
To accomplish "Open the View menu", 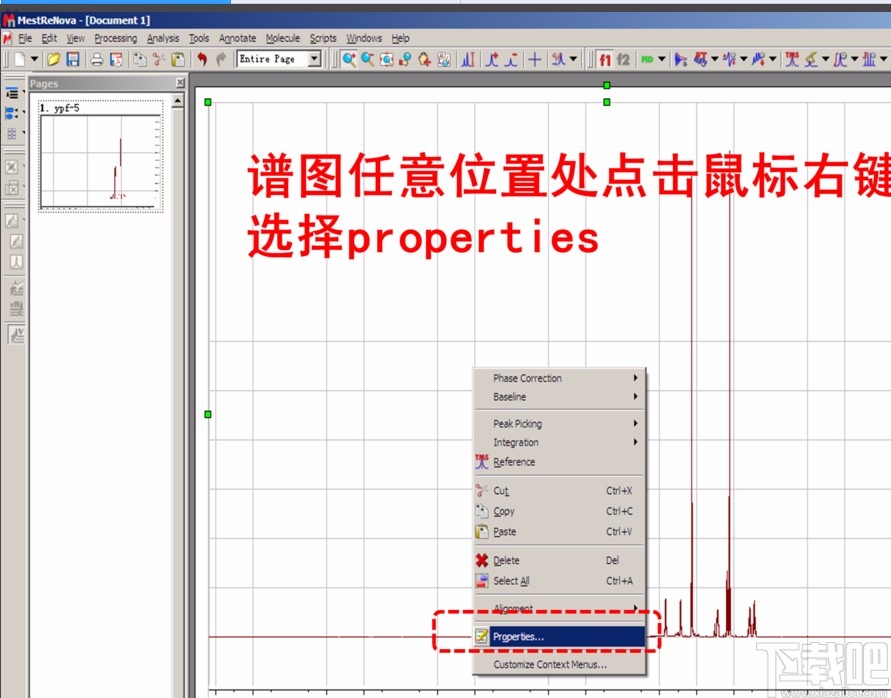I will coord(76,38).
